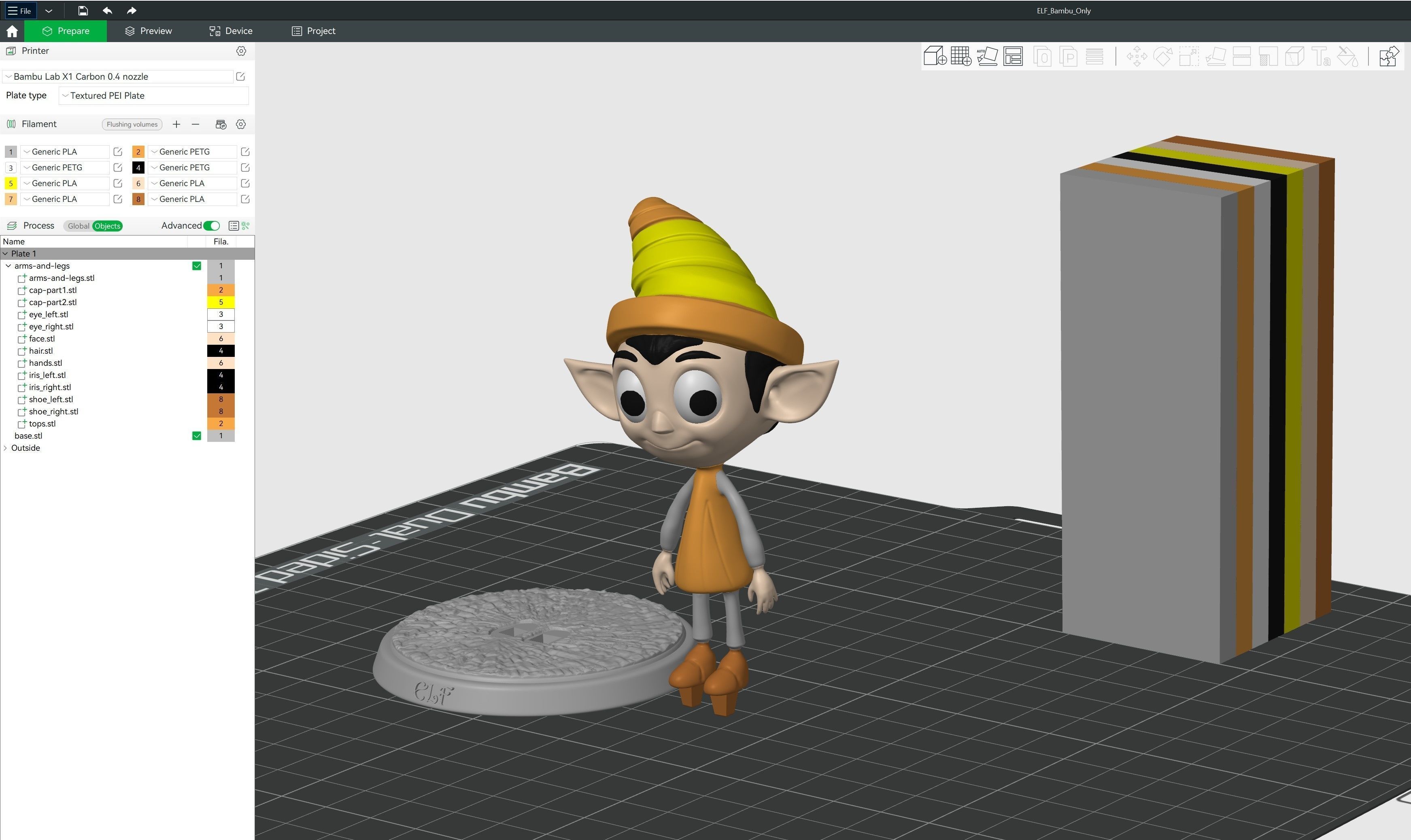
Task: Open the Flushing volumes dialog
Action: pos(132,124)
